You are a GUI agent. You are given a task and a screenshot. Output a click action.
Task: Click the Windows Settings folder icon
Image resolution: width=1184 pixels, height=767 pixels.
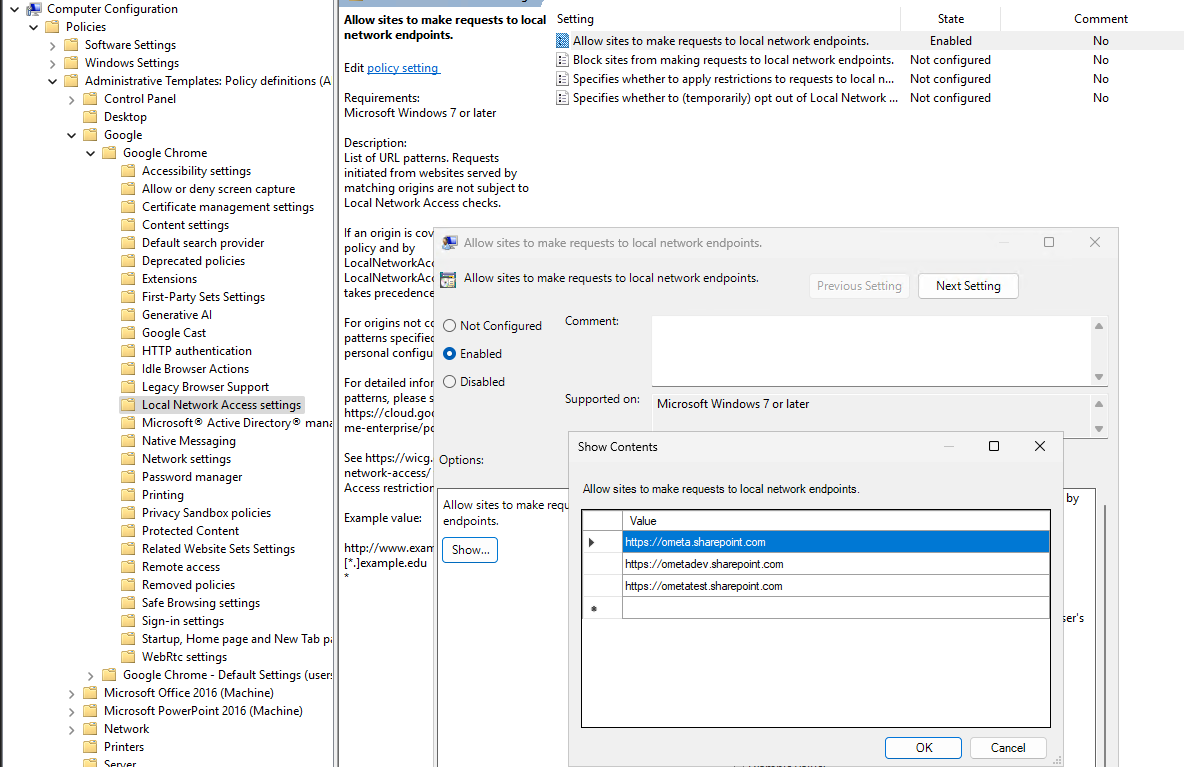[x=71, y=63]
